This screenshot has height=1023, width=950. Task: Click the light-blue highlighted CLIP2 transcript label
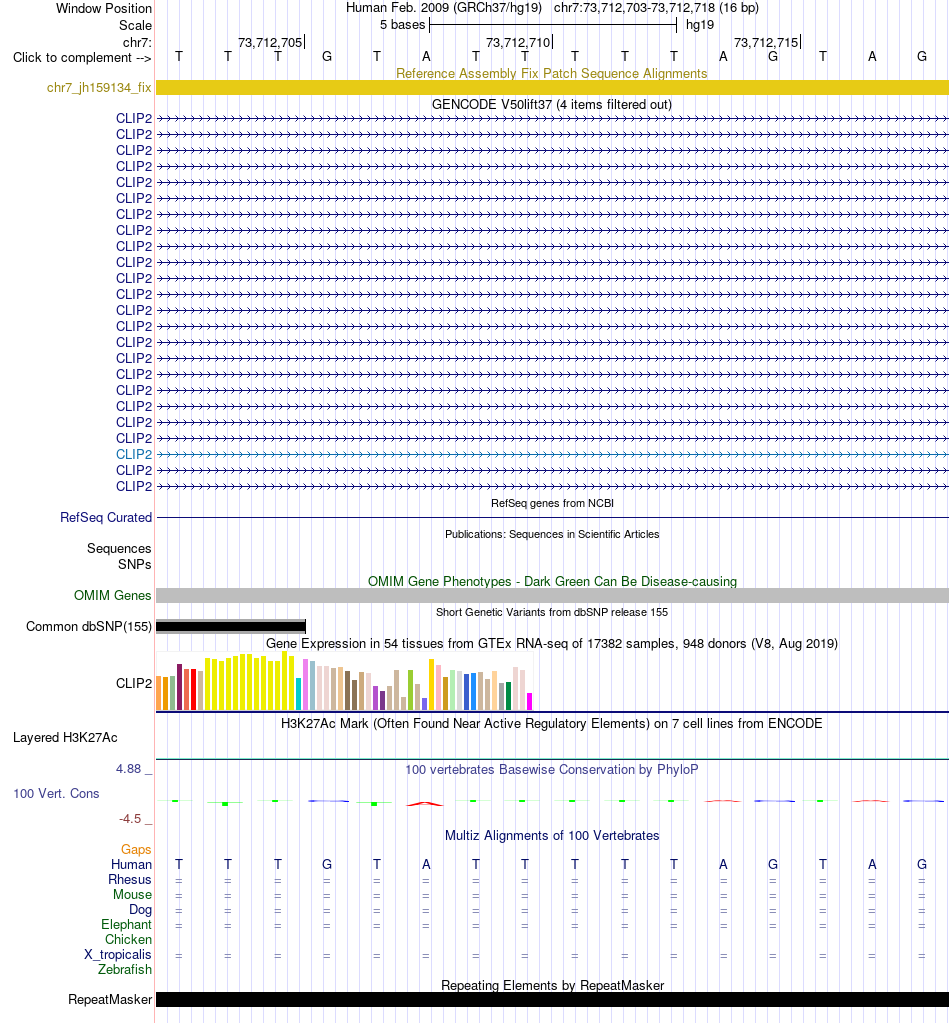pos(134,454)
